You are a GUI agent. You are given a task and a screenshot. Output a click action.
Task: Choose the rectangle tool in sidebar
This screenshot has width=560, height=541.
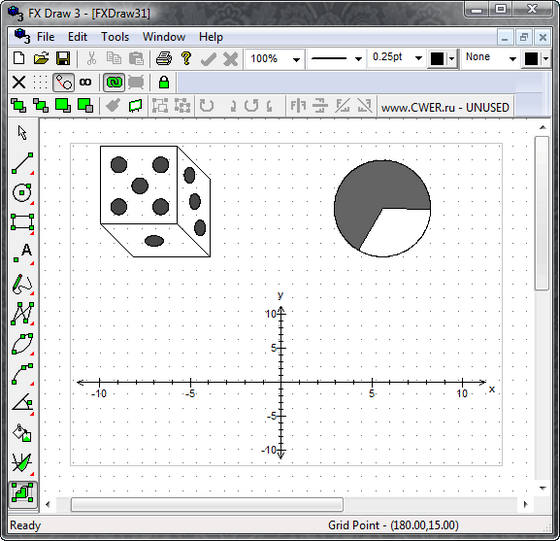coord(22,222)
